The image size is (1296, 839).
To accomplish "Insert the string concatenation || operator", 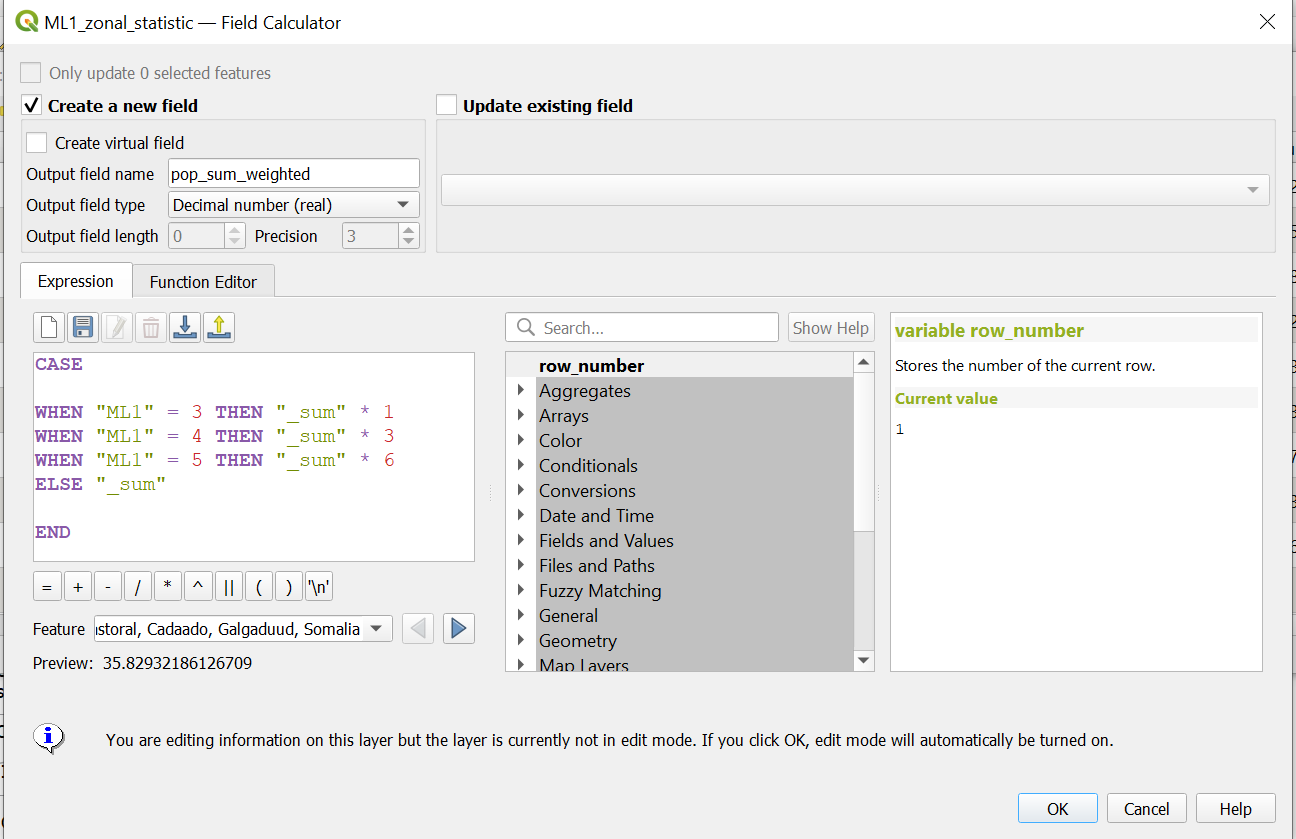I will pyautogui.click(x=229, y=587).
